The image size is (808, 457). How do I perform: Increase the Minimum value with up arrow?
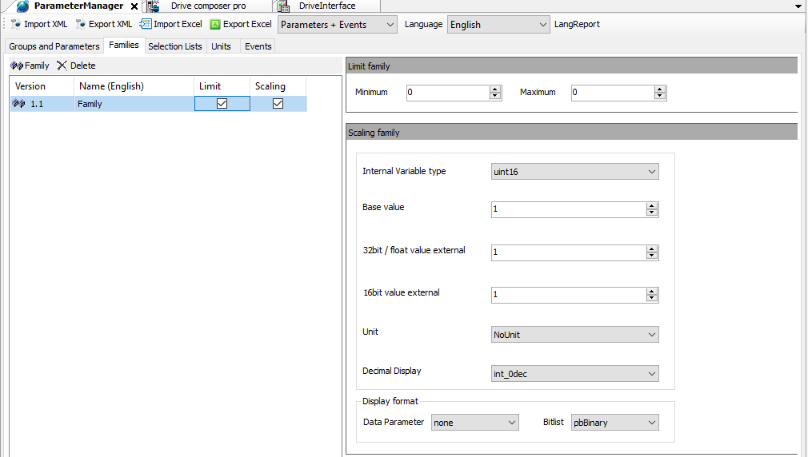(x=495, y=89)
